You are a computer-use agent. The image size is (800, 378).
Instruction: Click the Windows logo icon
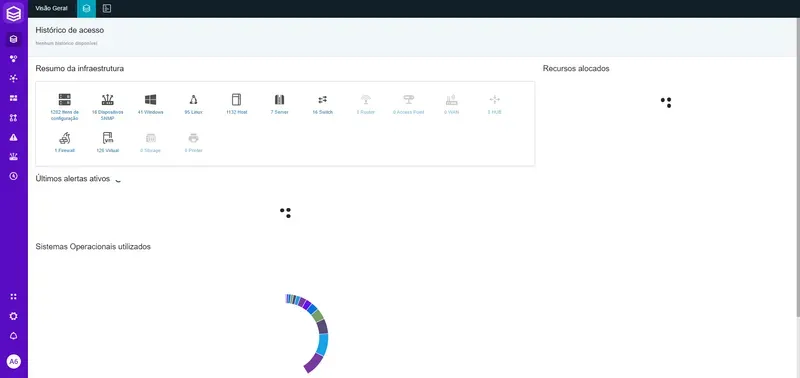151,99
